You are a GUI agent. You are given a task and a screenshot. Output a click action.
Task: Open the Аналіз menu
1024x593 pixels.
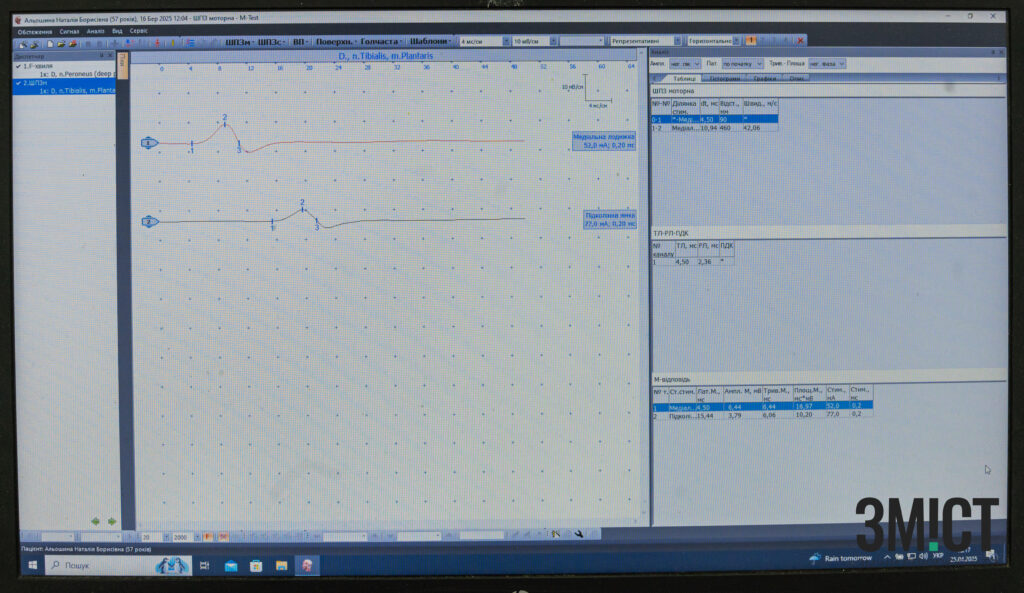tap(95, 31)
